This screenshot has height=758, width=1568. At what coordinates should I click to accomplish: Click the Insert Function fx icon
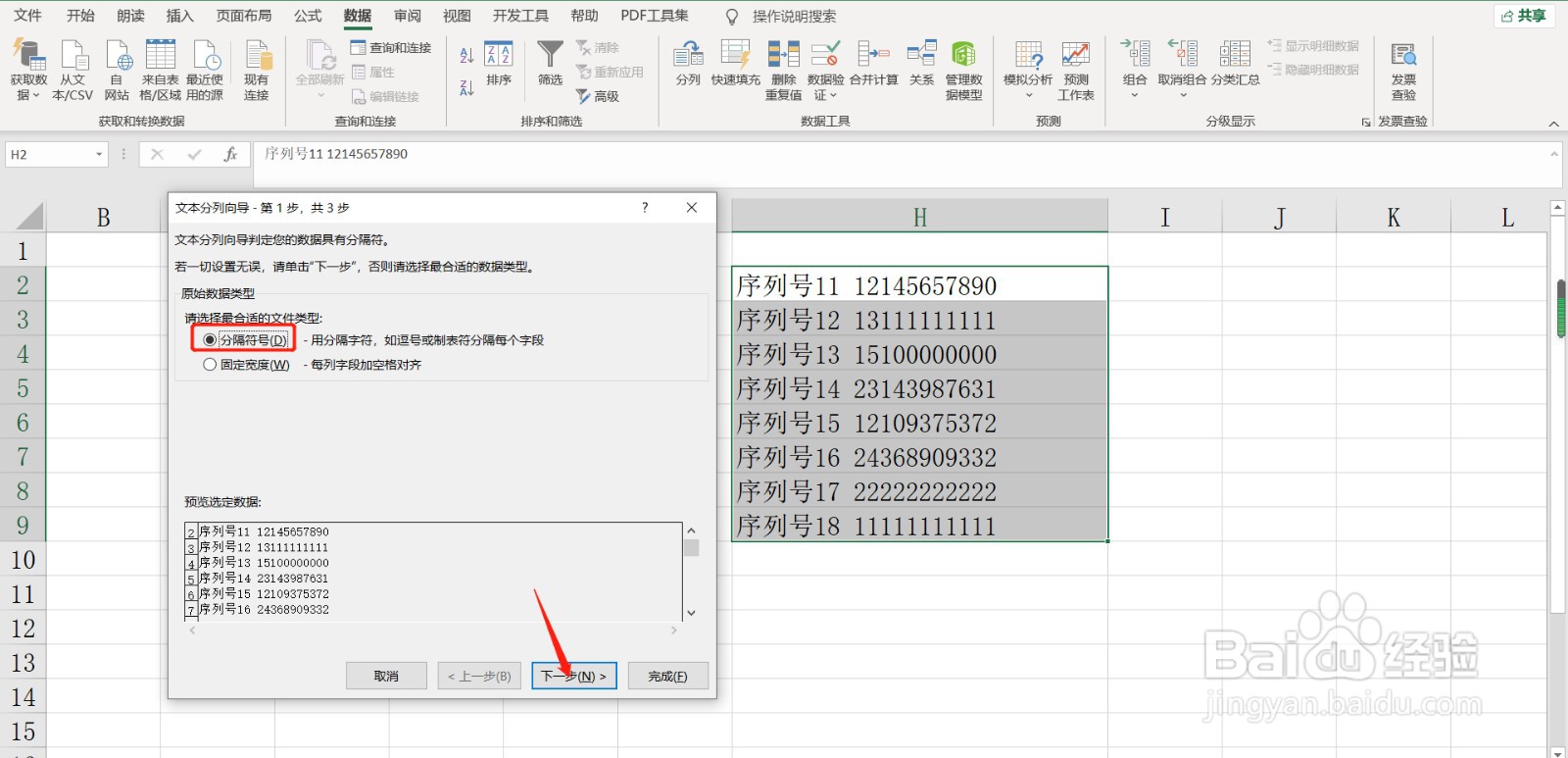pyautogui.click(x=230, y=154)
